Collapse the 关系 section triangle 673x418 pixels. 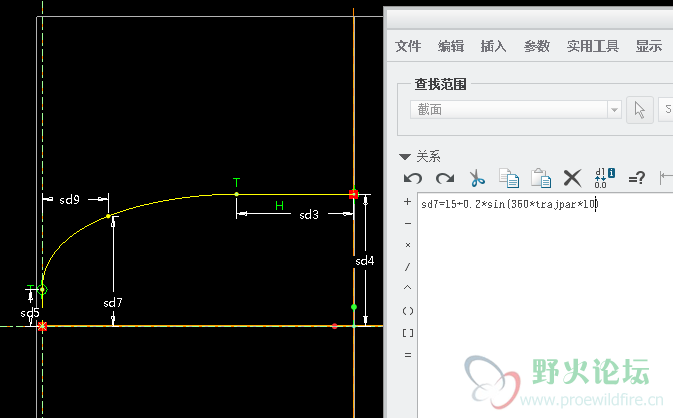click(x=405, y=157)
